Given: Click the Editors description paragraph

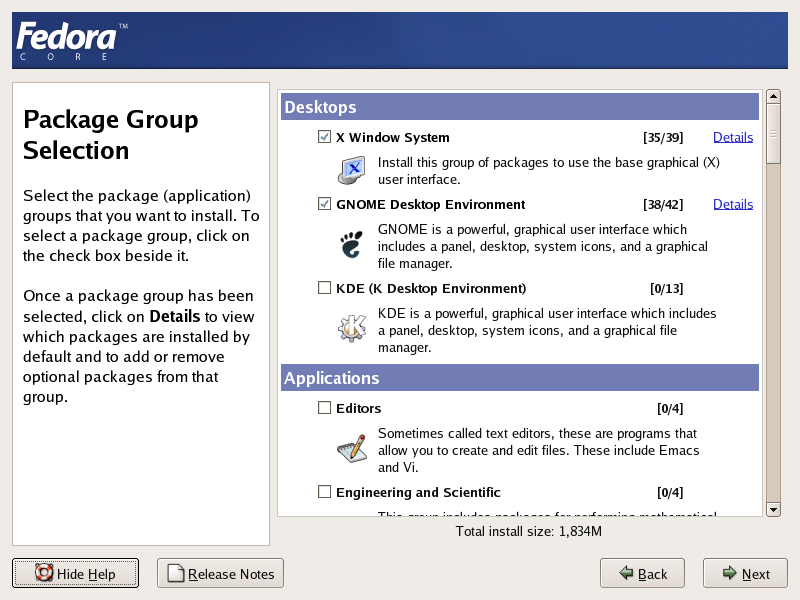Looking at the screenshot, I should (x=538, y=450).
